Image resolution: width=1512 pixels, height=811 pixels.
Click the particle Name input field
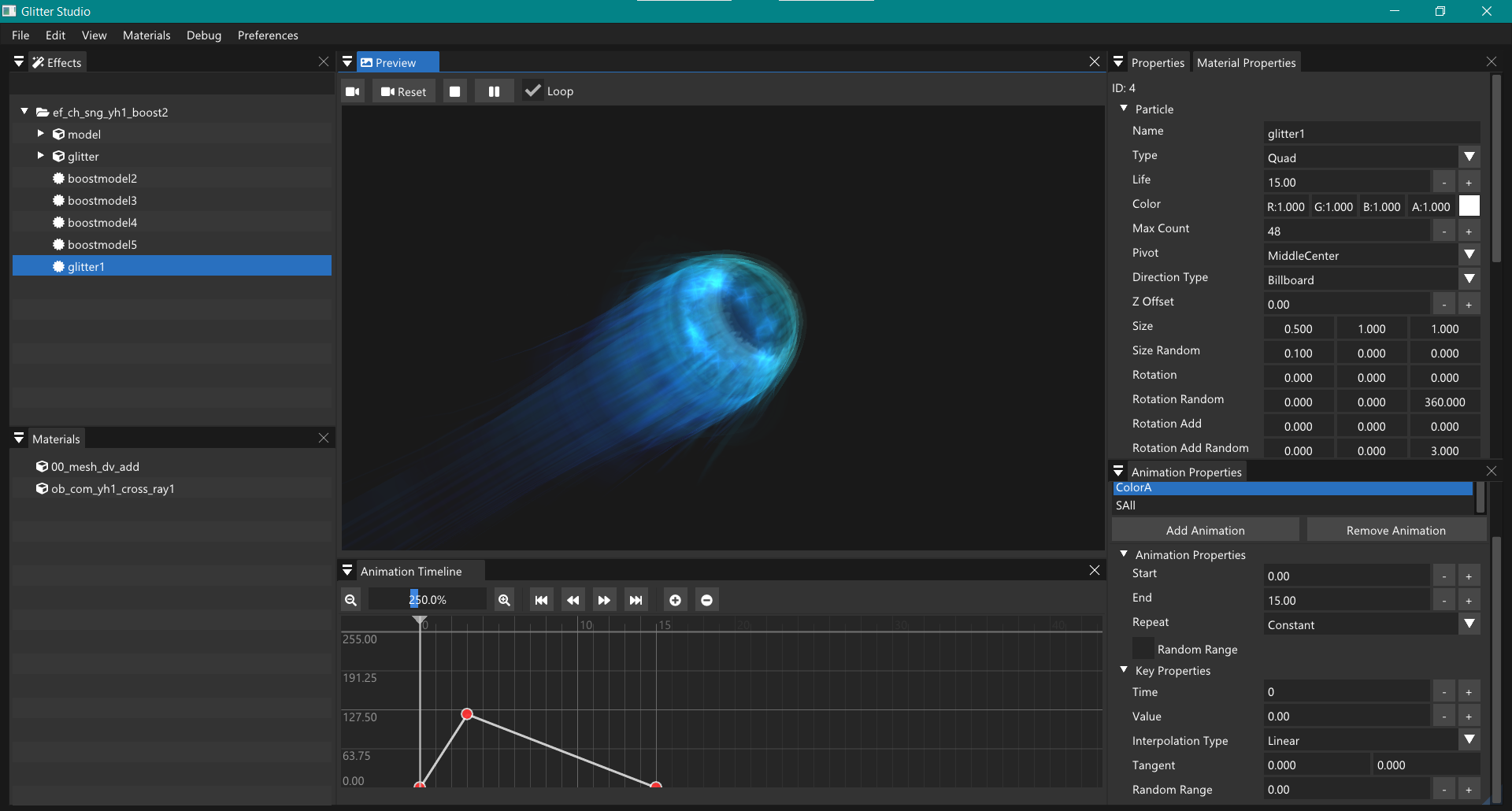point(1371,133)
